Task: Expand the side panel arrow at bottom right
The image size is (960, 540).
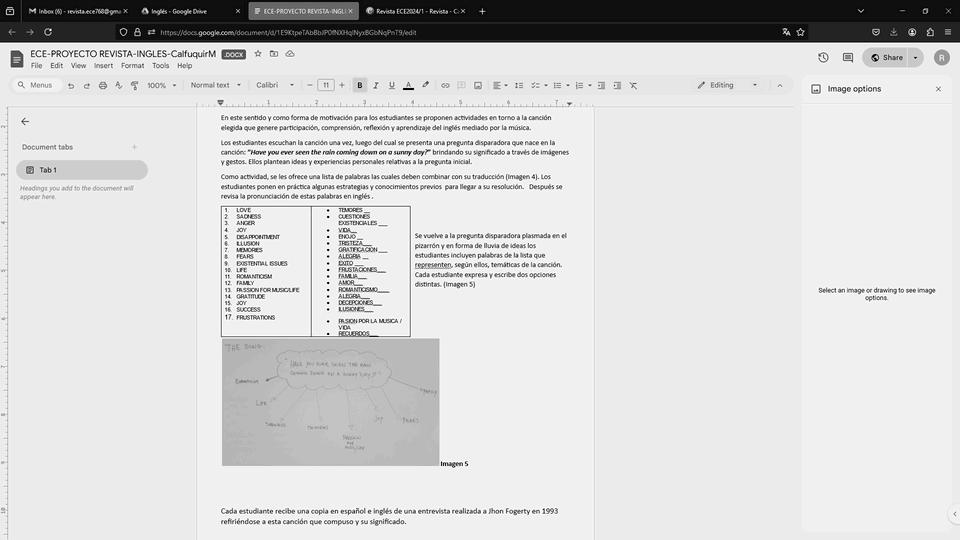Action: point(954,514)
